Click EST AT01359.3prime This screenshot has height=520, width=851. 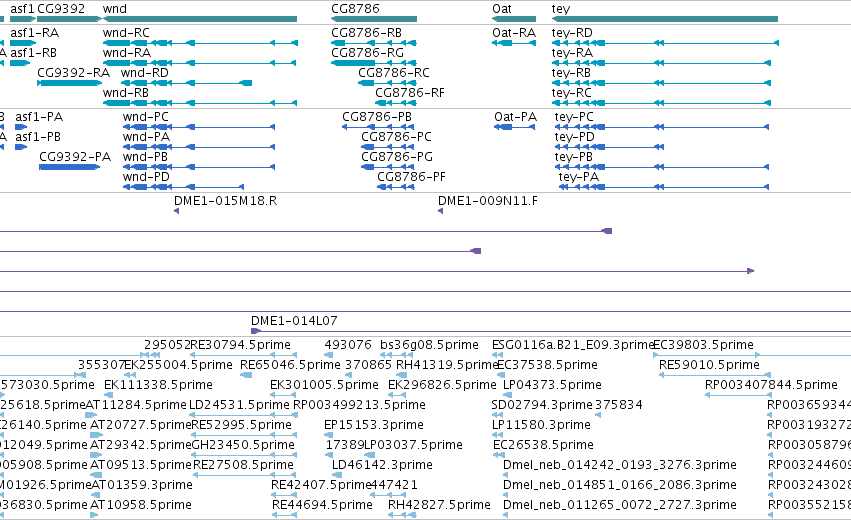click(141, 486)
